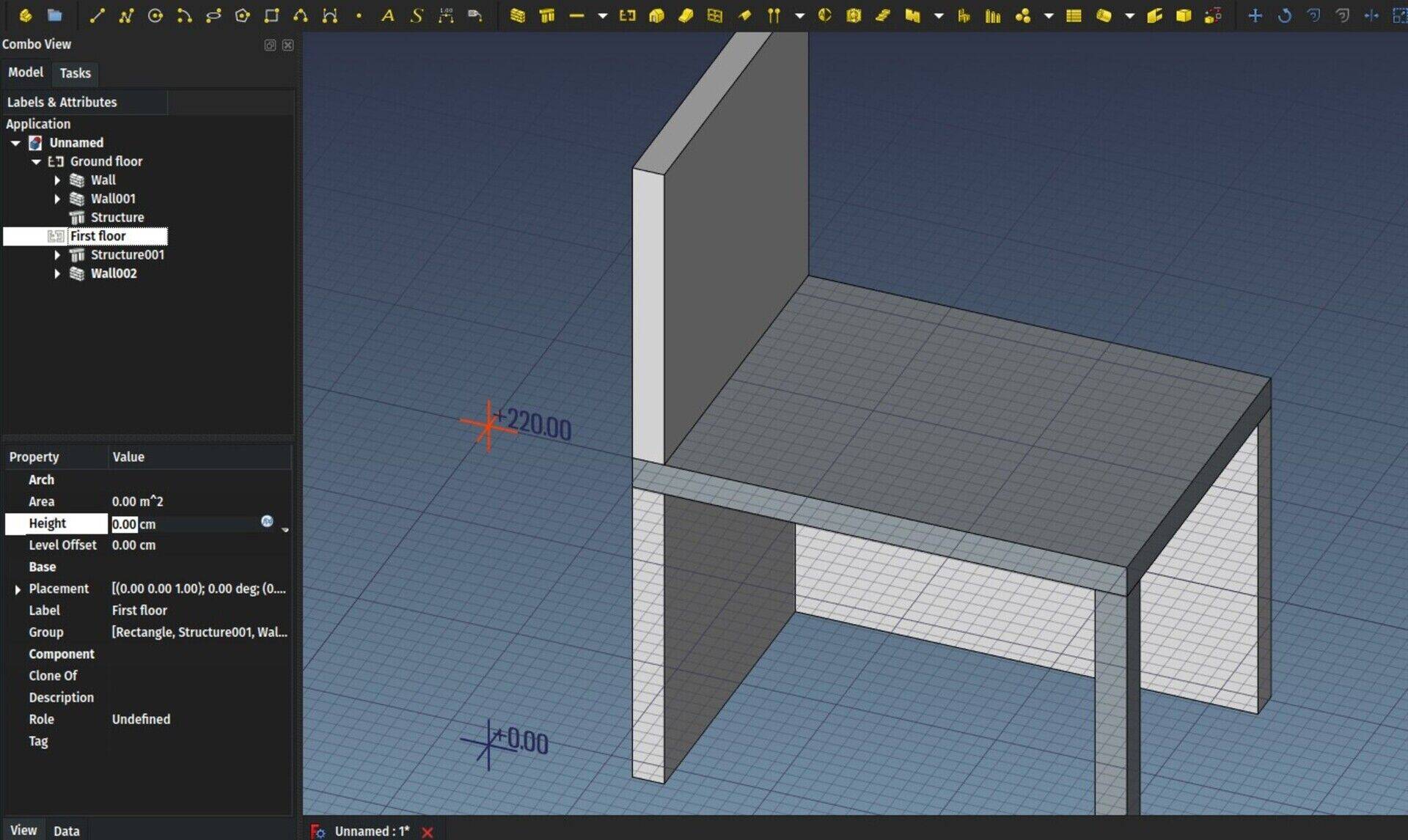The image size is (1408, 840).
Task: Activate the Arch Structure tool
Action: coord(547,15)
